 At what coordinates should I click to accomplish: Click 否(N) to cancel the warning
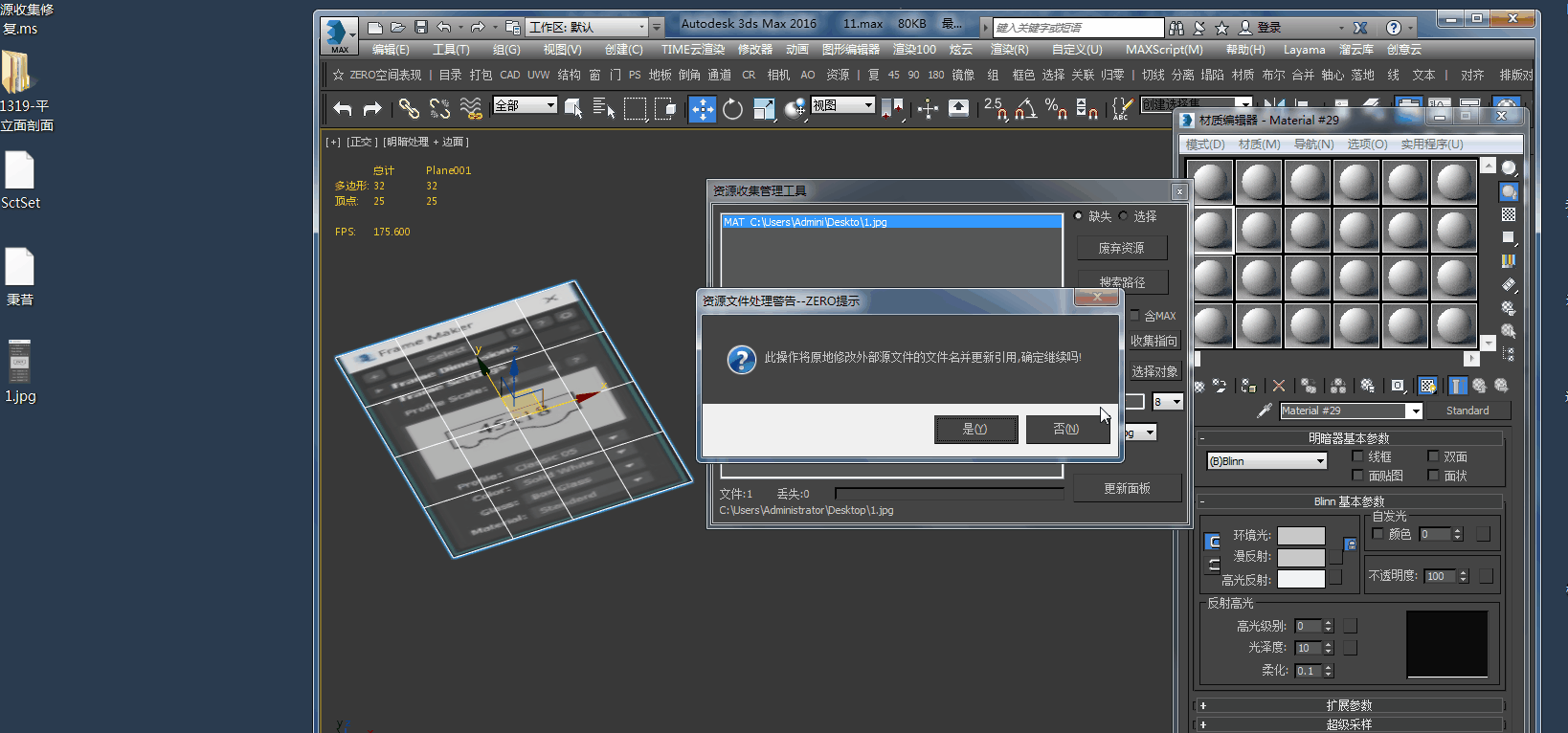(1066, 430)
